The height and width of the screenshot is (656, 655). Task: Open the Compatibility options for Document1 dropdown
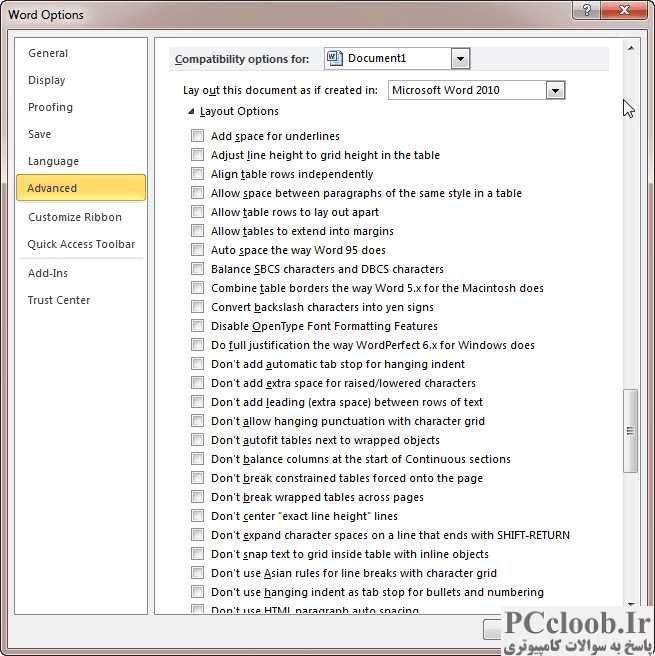point(461,59)
